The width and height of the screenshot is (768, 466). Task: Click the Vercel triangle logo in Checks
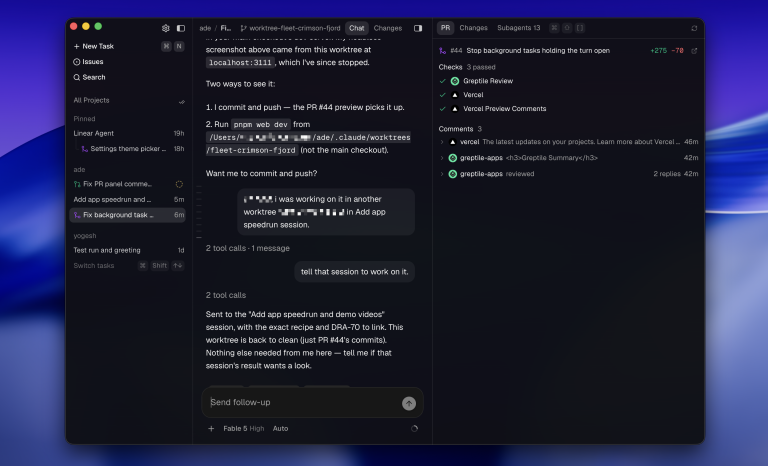[455, 95]
